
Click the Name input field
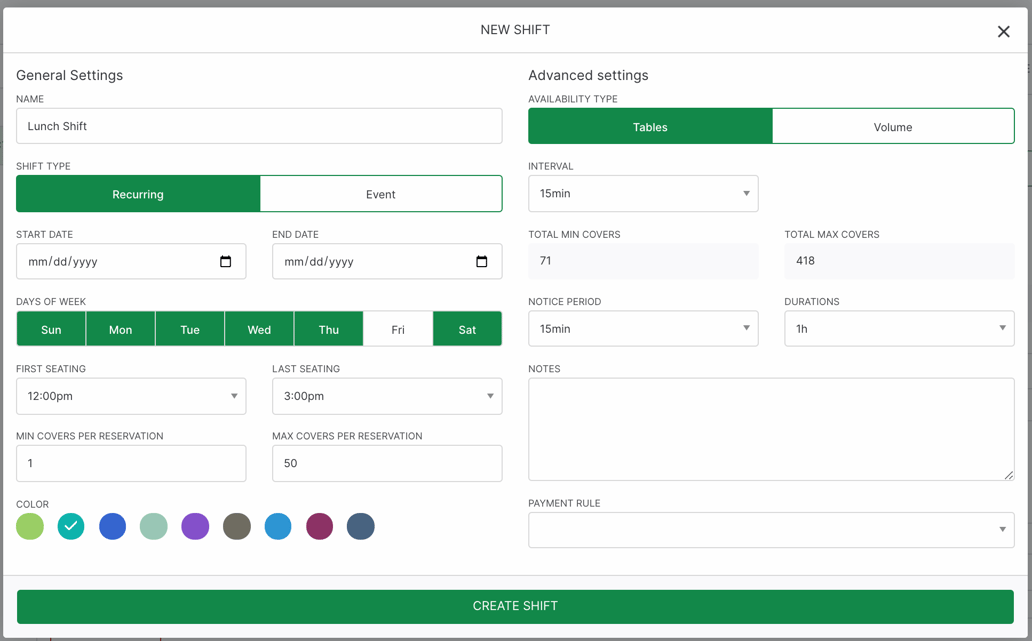(x=259, y=127)
